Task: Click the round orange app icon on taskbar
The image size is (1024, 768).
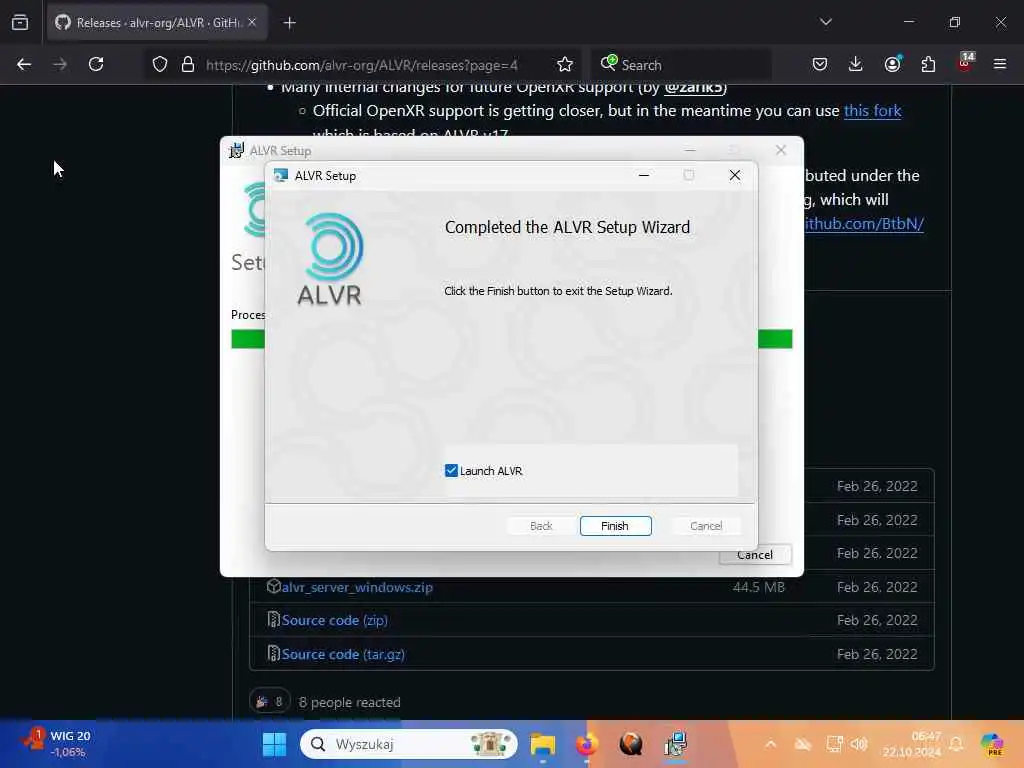Action: click(631, 744)
